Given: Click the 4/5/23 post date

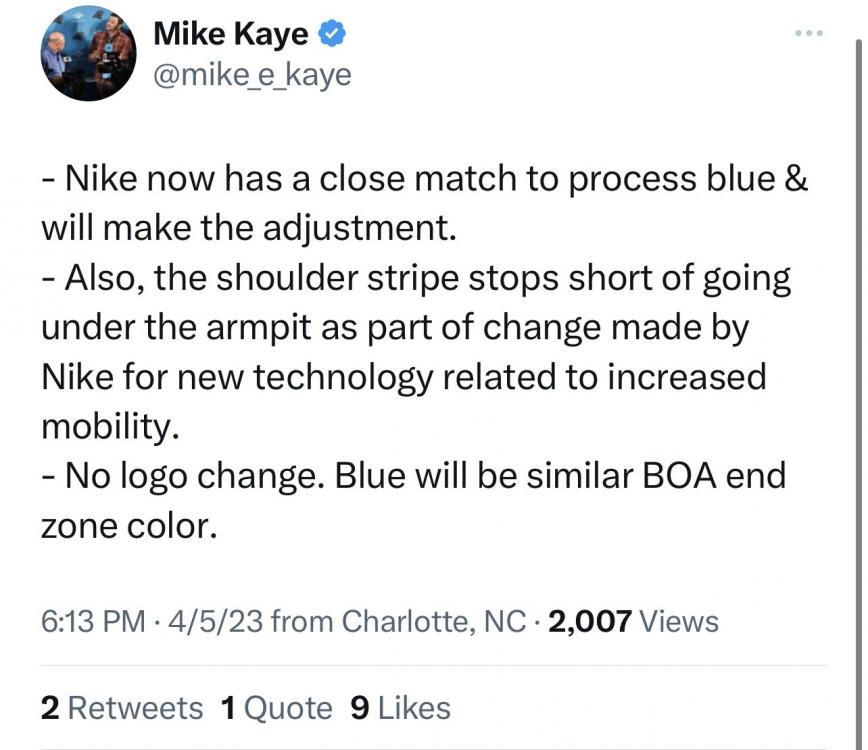Looking at the screenshot, I should click(214, 622).
